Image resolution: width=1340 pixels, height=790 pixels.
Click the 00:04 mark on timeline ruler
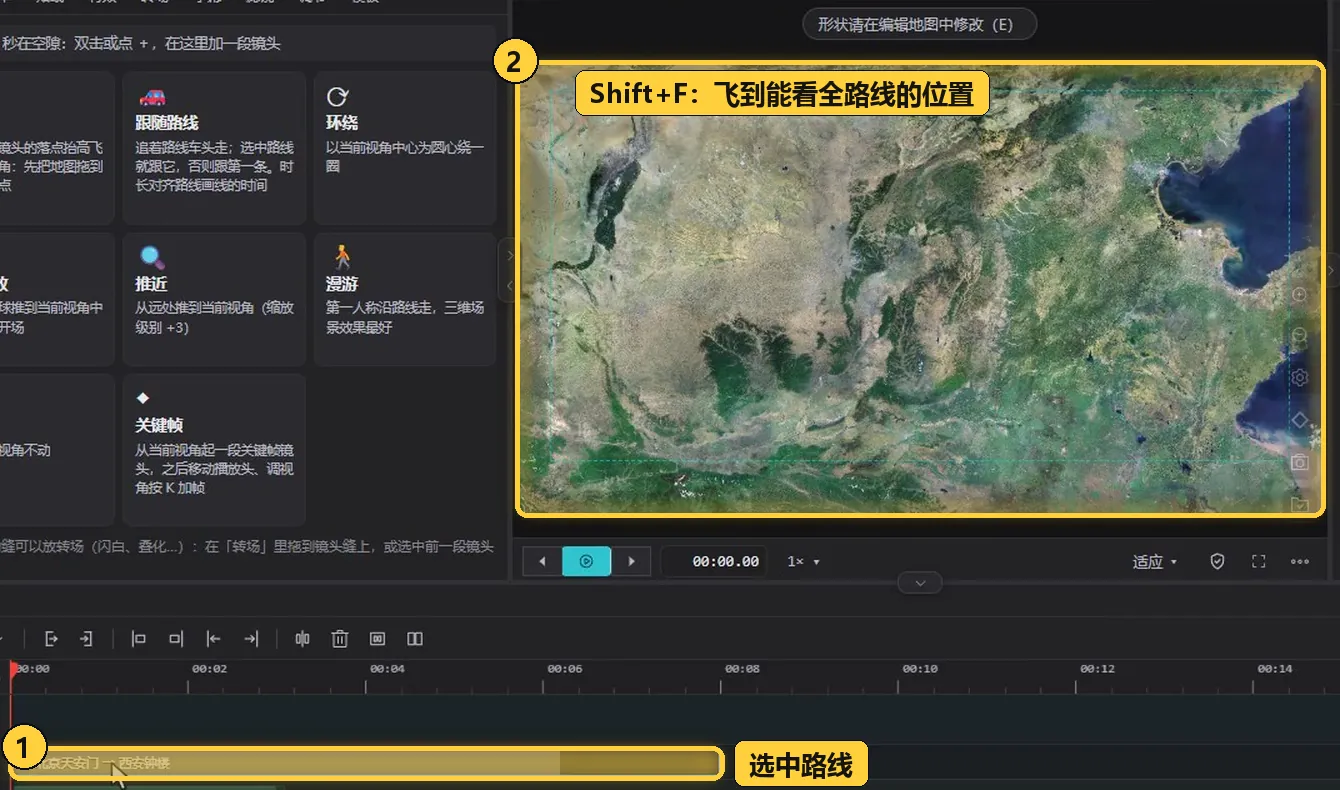(x=387, y=669)
